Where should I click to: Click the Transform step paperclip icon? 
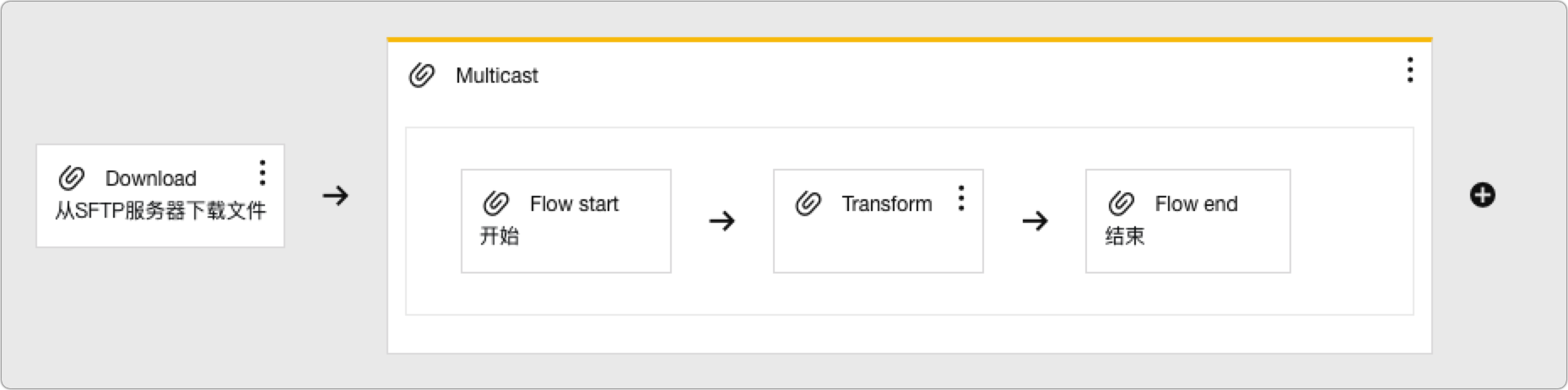[808, 203]
